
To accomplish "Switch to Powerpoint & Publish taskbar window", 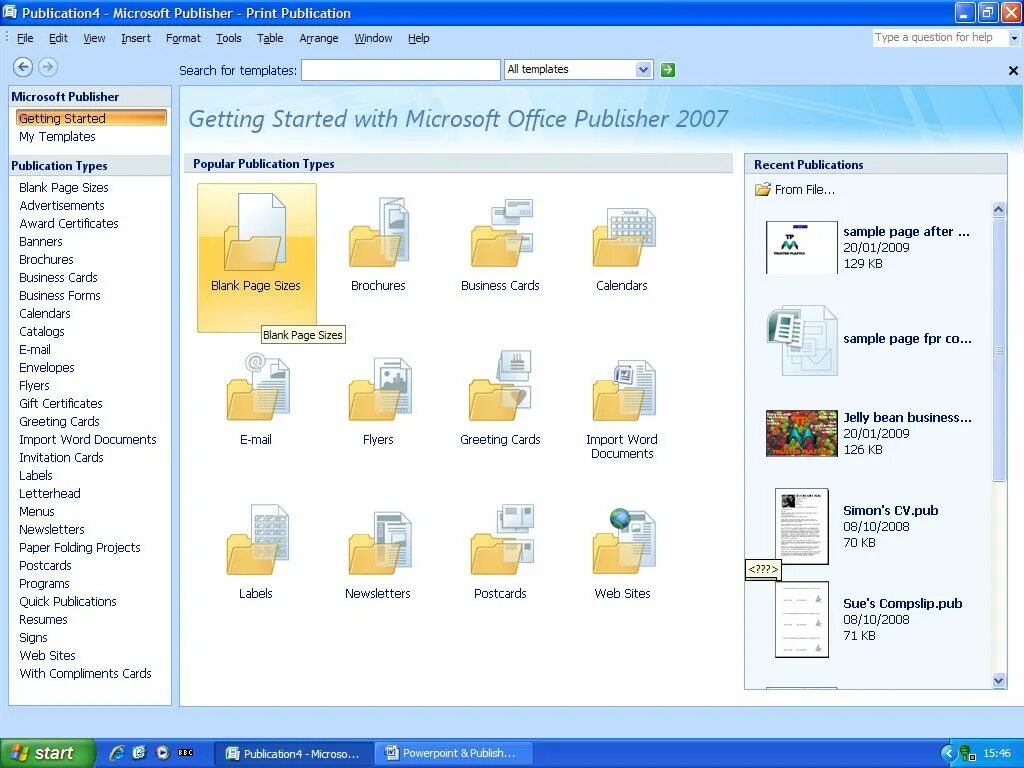I will coord(453,753).
